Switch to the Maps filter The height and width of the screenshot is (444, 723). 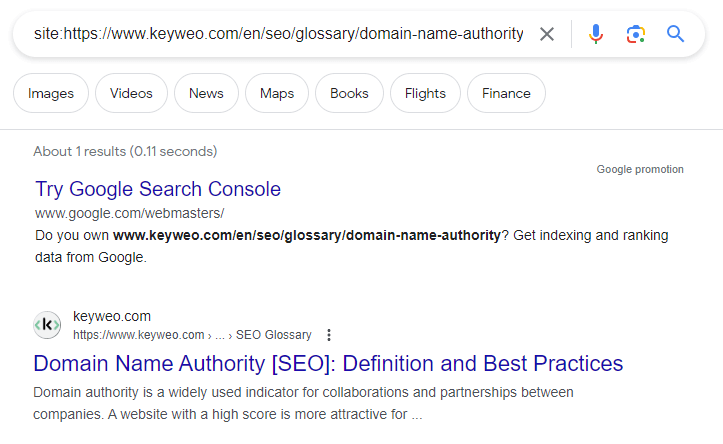coord(277,93)
